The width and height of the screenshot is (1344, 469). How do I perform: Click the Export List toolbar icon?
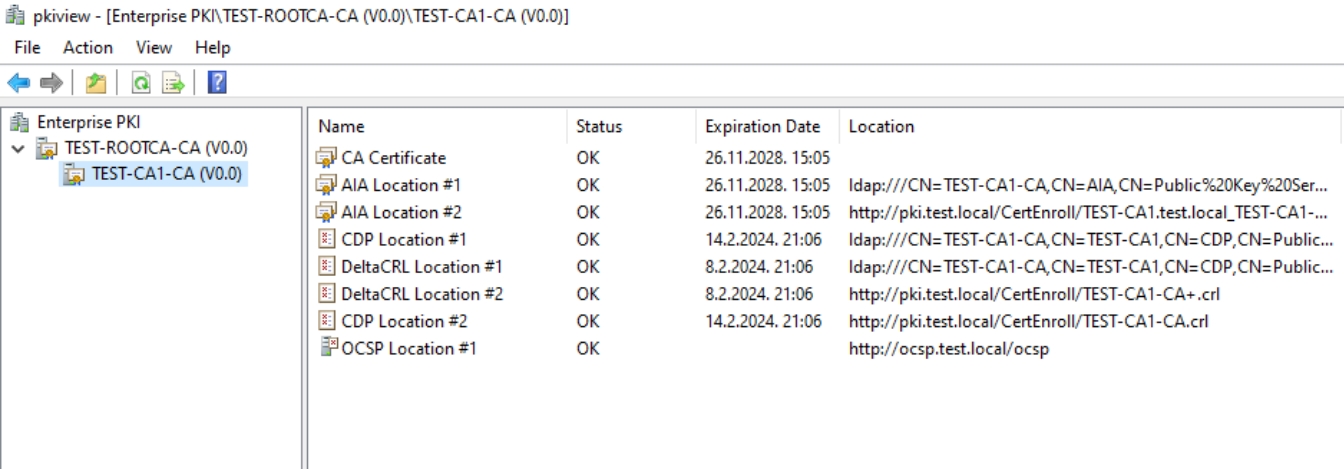tap(173, 83)
